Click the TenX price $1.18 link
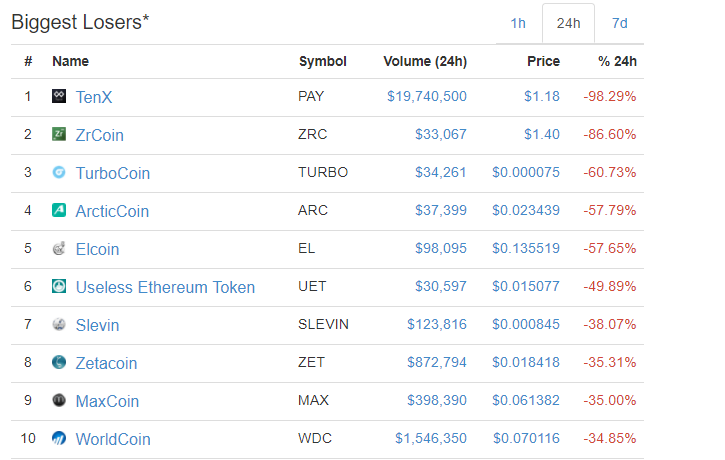The height and width of the screenshot is (460, 725). click(x=541, y=96)
